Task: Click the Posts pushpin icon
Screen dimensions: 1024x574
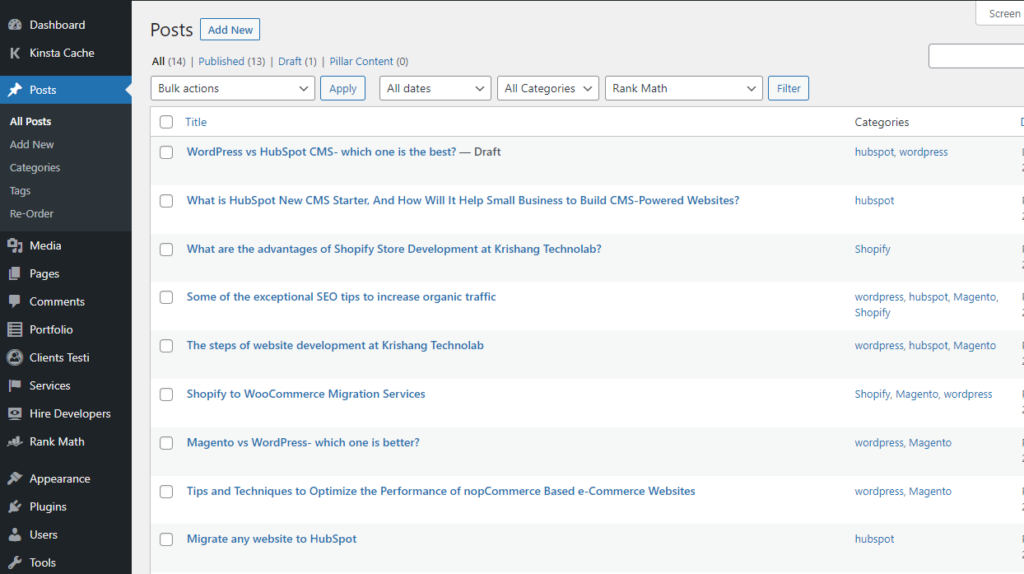Action: point(15,89)
